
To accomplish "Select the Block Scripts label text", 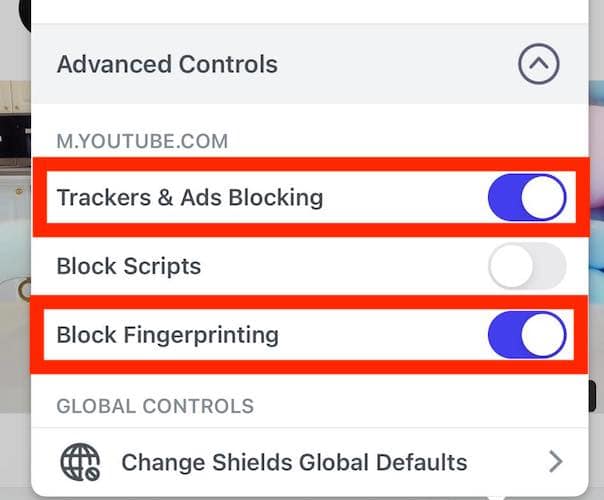I will pyautogui.click(x=129, y=267).
